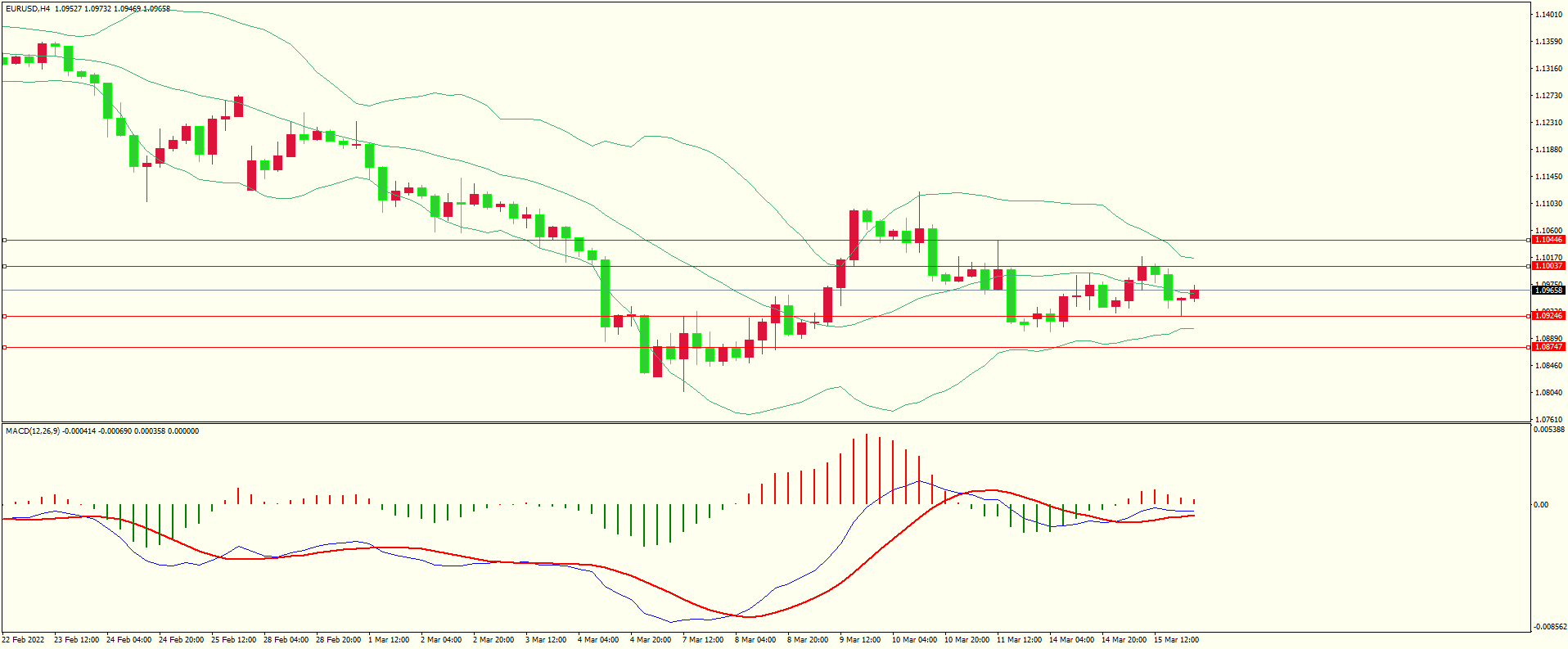
Task: Click the 23 Feb 12:00 time label
Action: [x=76, y=640]
